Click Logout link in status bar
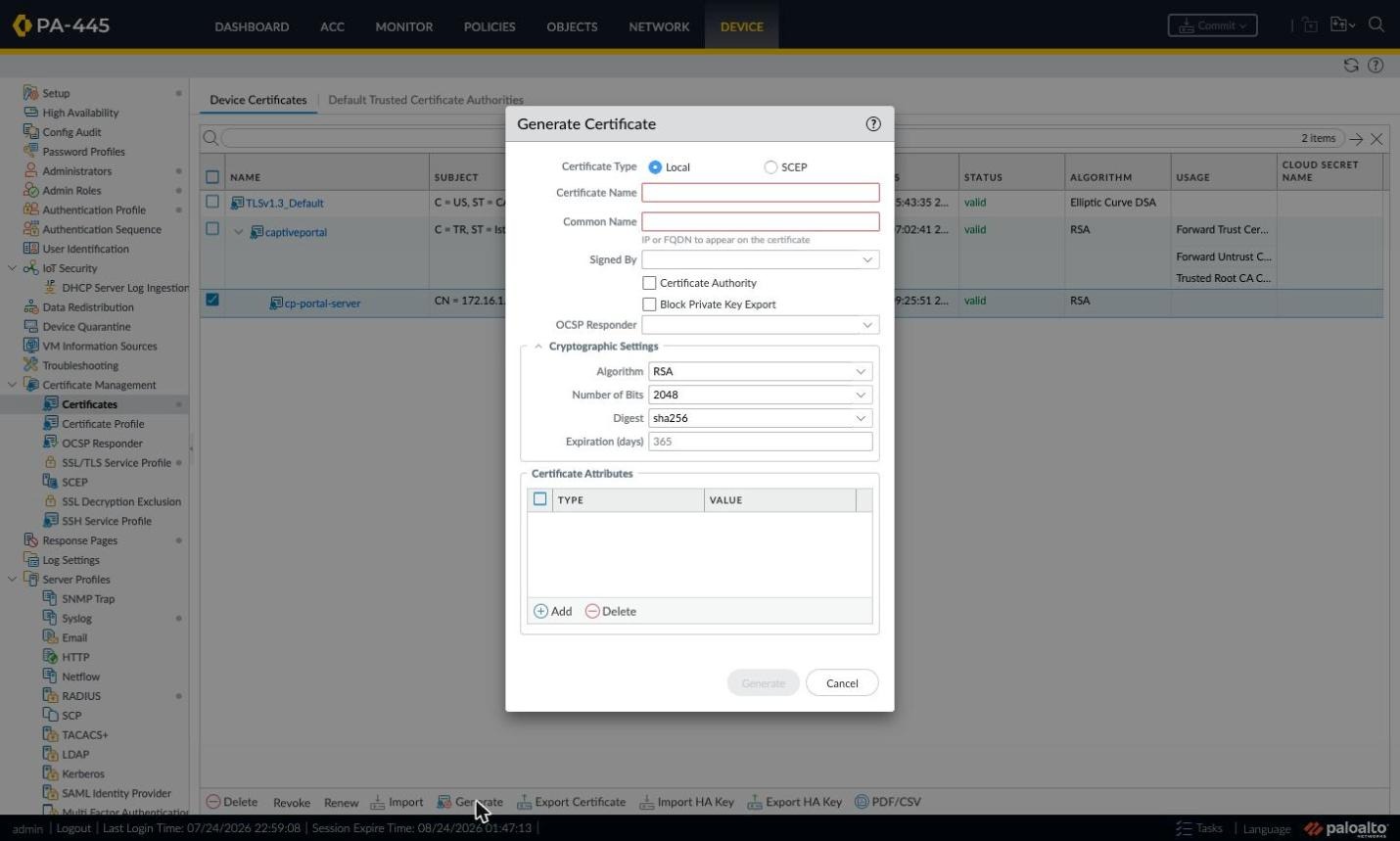 click(x=73, y=828)
